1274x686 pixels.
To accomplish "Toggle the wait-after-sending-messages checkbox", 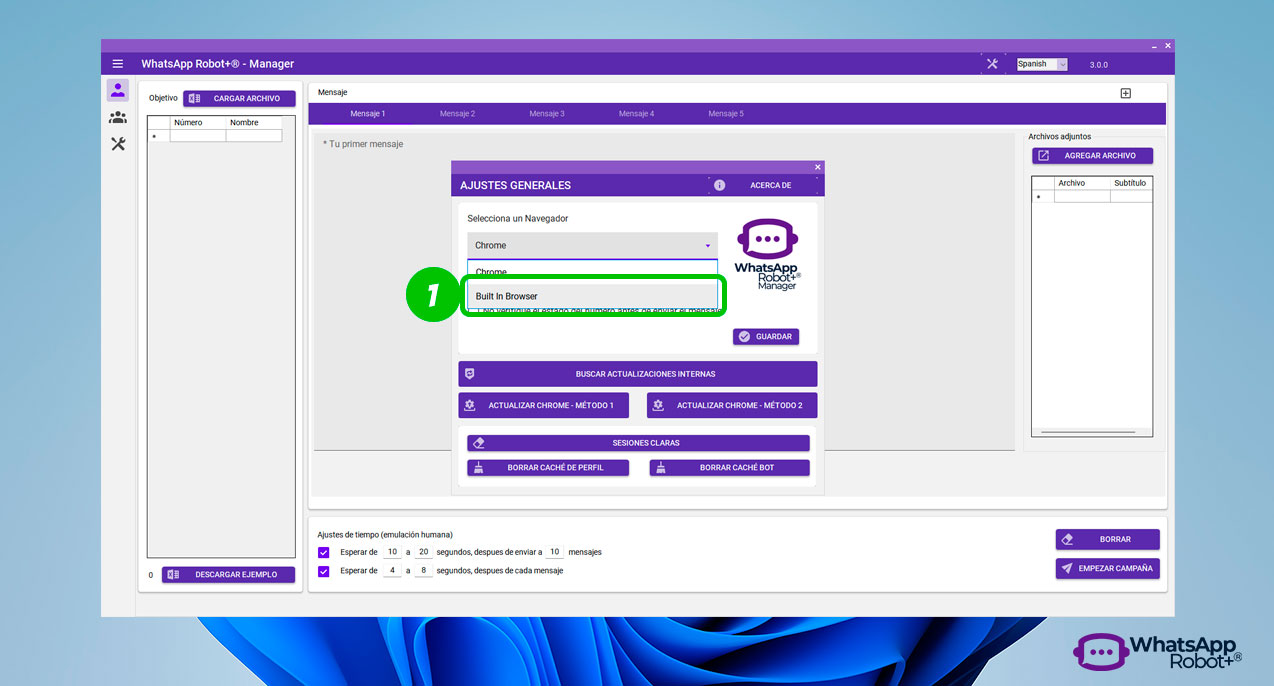I will pos(323,552).
